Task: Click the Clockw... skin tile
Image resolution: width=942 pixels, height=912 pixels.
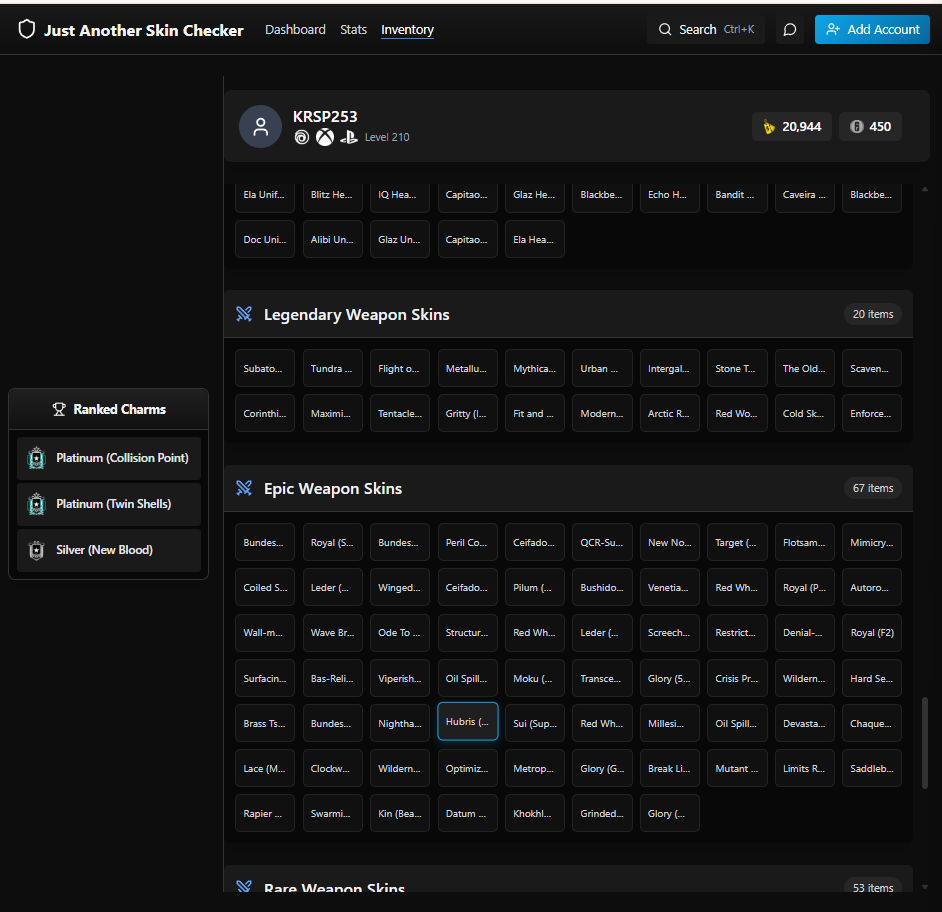Action: [332, 768]
